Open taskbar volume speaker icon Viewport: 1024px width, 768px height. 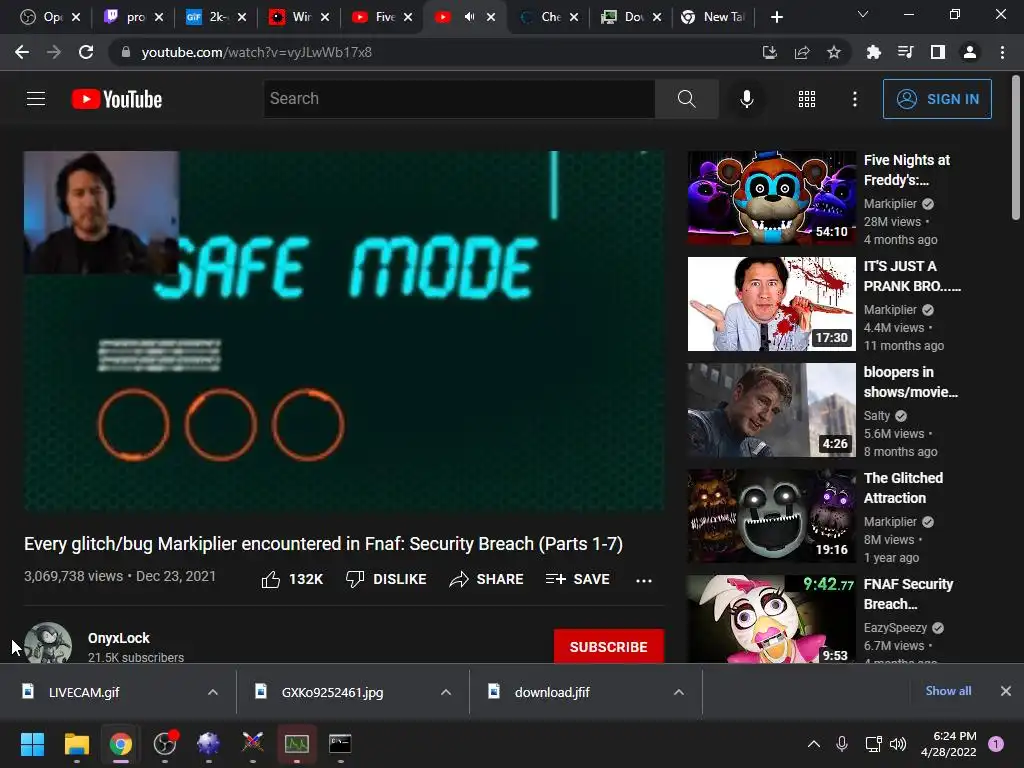pos(898,744)
